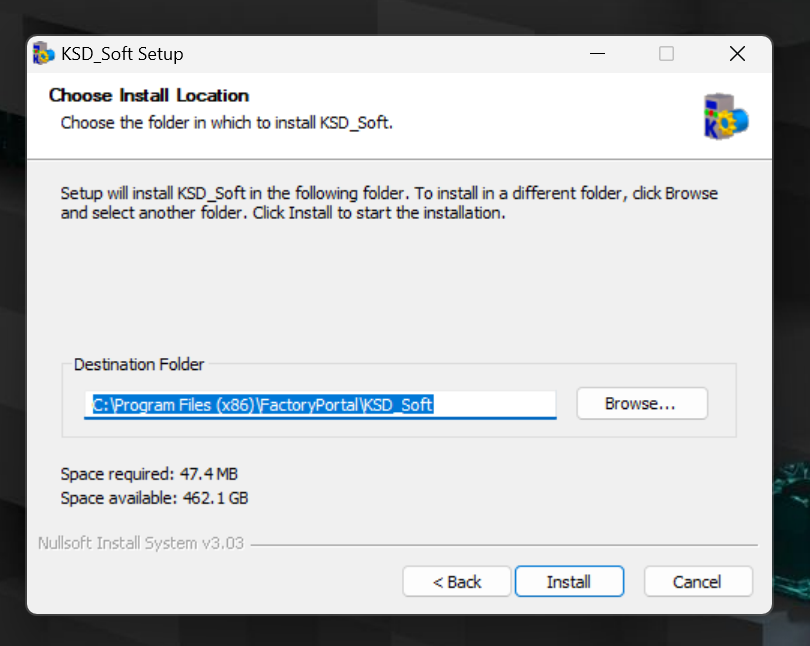Click the 'Space available: 462.1 GB' text
The height and width of the screenshot is (646, 810).
(154, 498)
